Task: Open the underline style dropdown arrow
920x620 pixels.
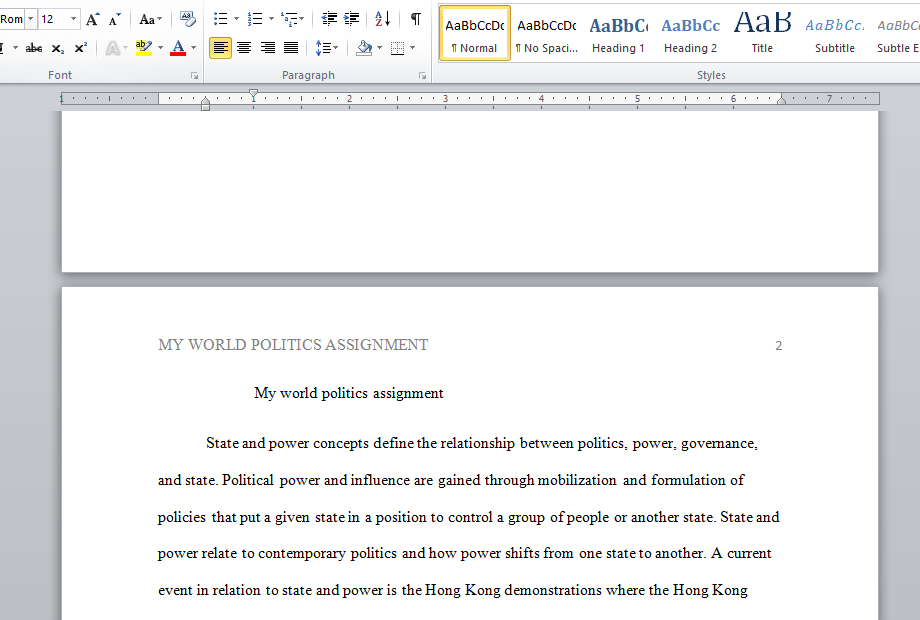Action: pyautogui.click(x=15, y=48)
